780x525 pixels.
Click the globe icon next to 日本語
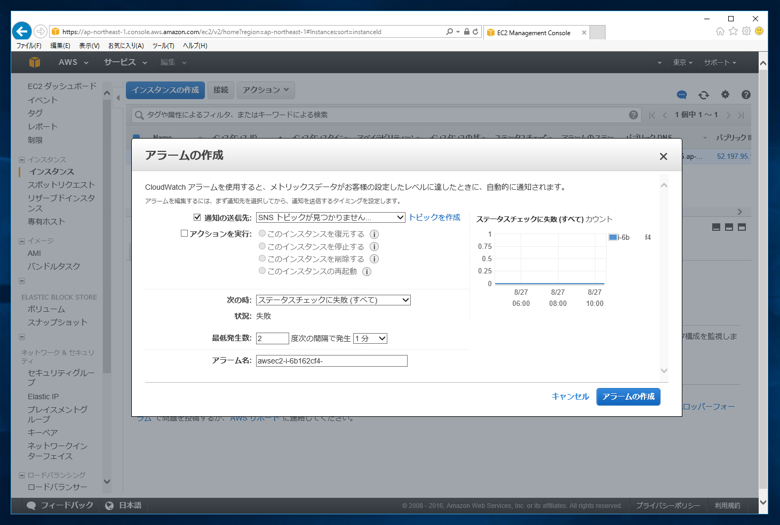point(109,506)
